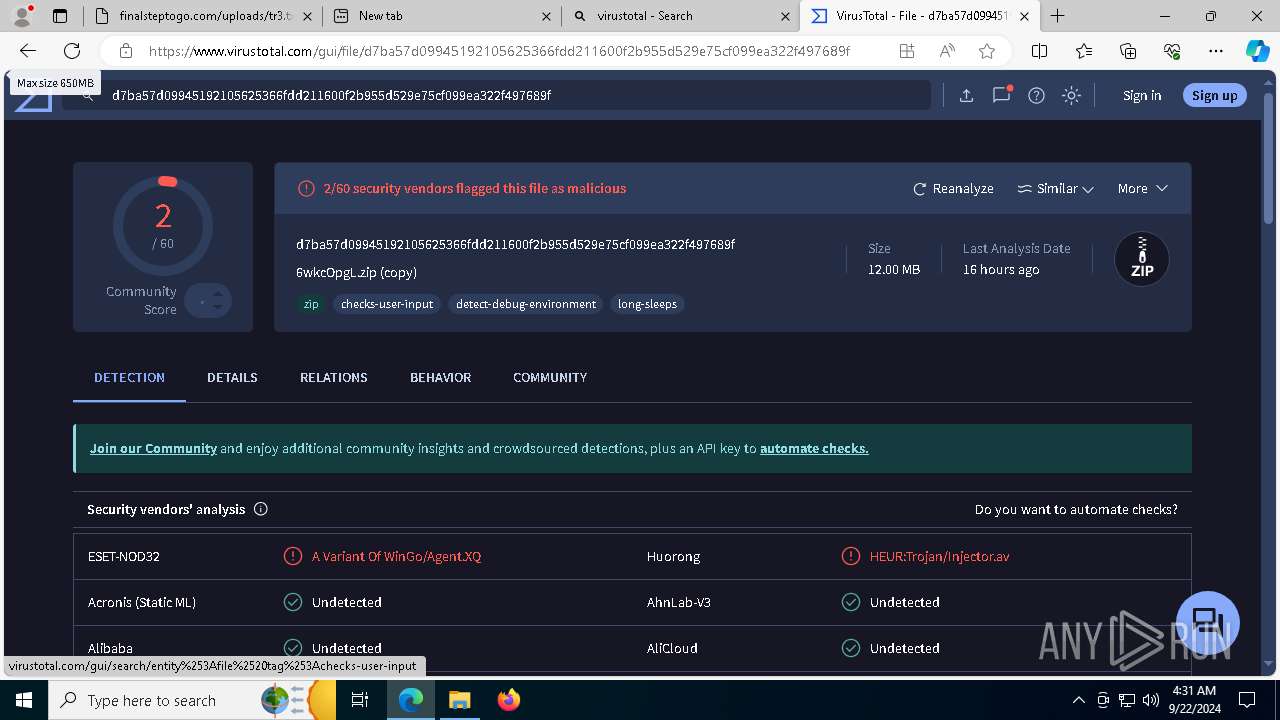Open the Favorites list
Viewport: 1280px width, 720px height.
[1084, 51]
